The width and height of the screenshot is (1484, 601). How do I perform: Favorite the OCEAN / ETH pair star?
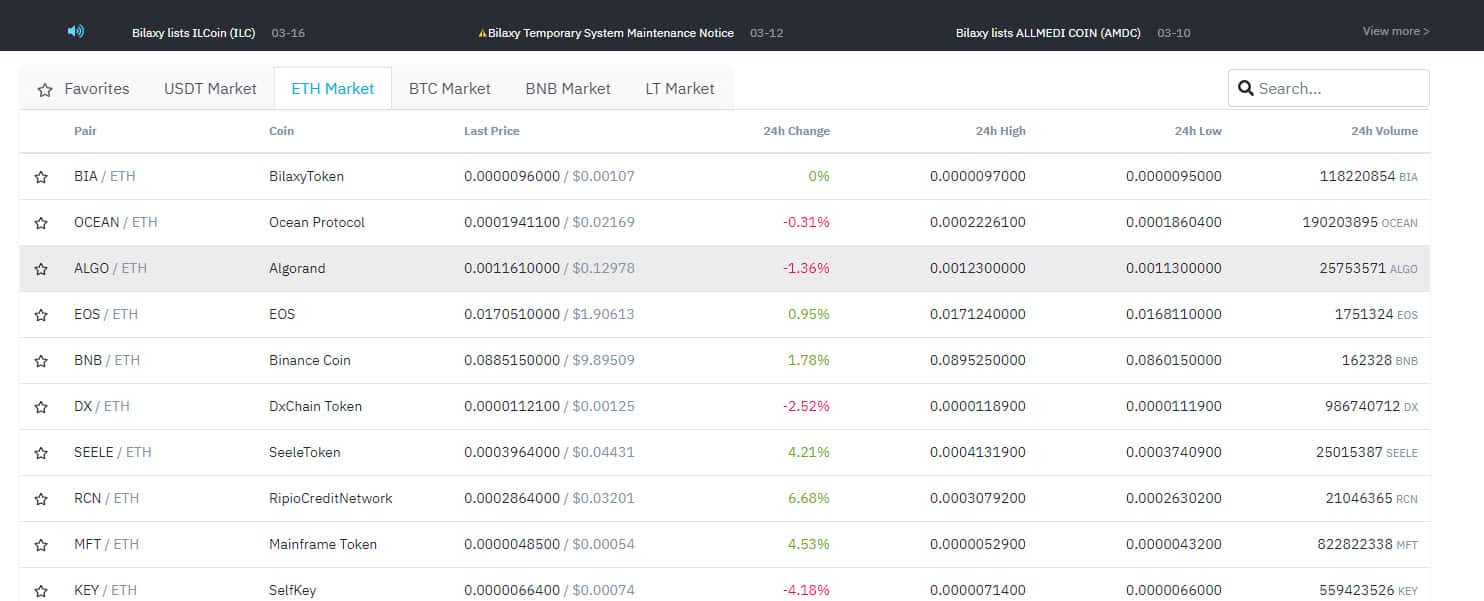(41, 223)
